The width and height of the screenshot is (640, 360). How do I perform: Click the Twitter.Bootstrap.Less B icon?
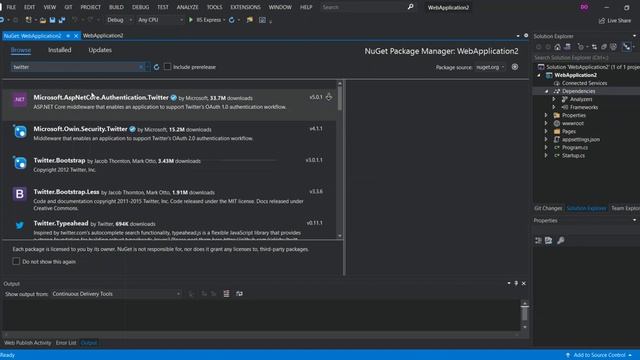tap(20, 194)
